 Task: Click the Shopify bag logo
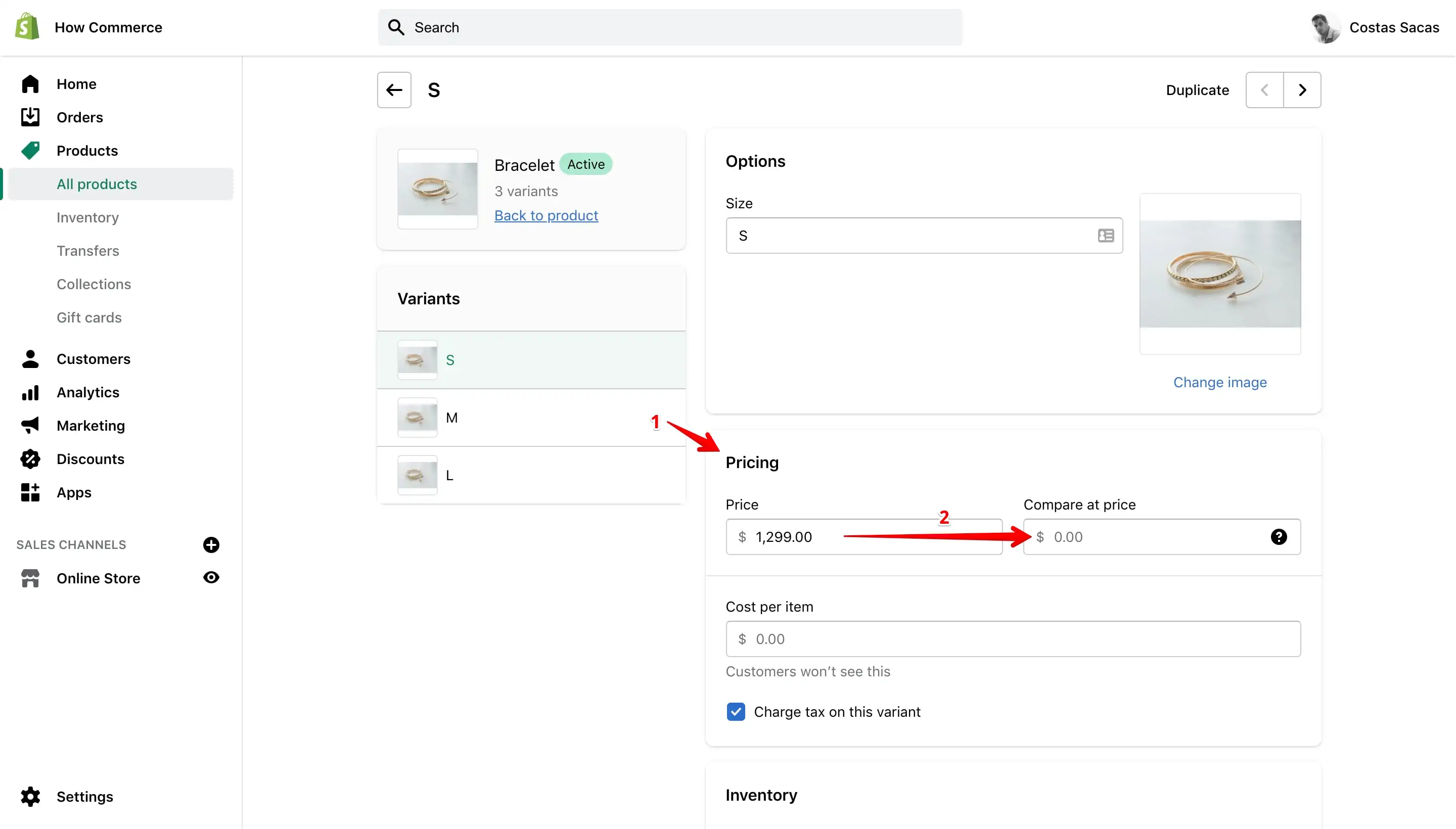click(27, 27)
